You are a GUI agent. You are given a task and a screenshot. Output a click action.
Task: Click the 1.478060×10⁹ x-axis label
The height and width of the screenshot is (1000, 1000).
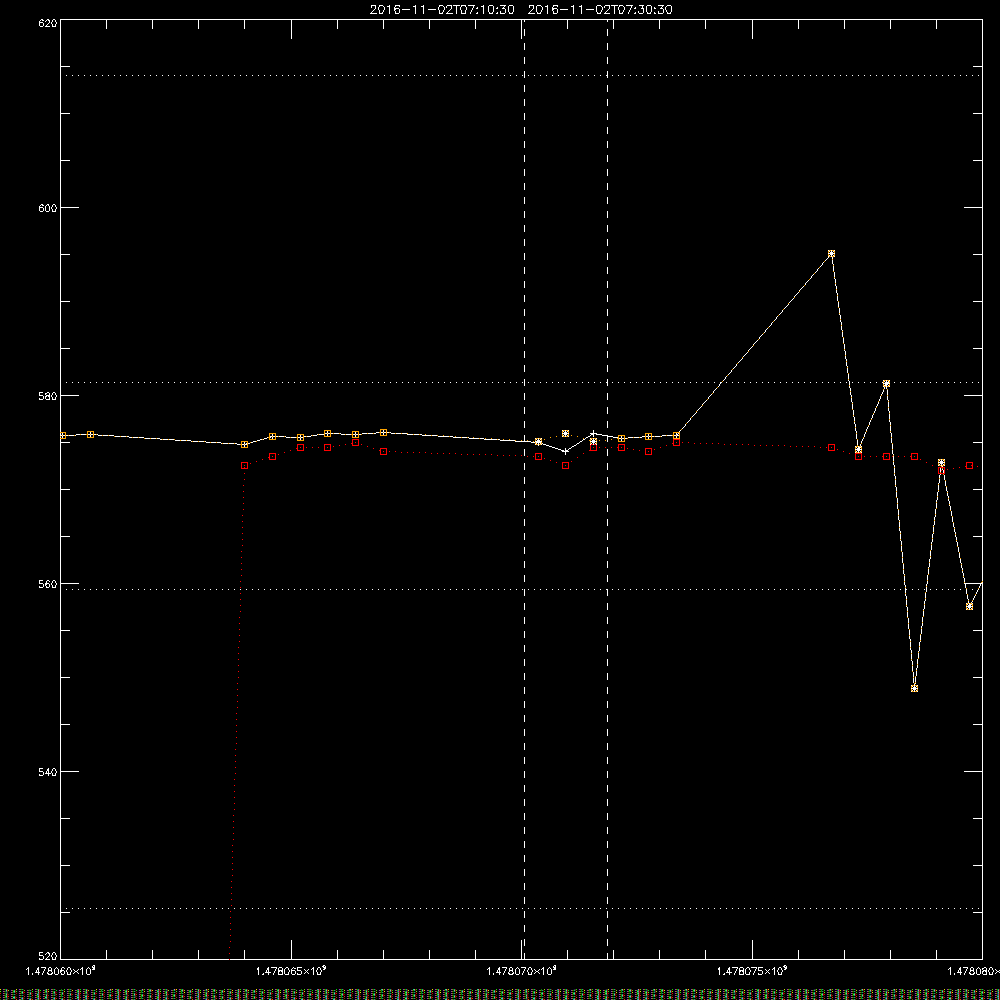click(x=61, y=971)
